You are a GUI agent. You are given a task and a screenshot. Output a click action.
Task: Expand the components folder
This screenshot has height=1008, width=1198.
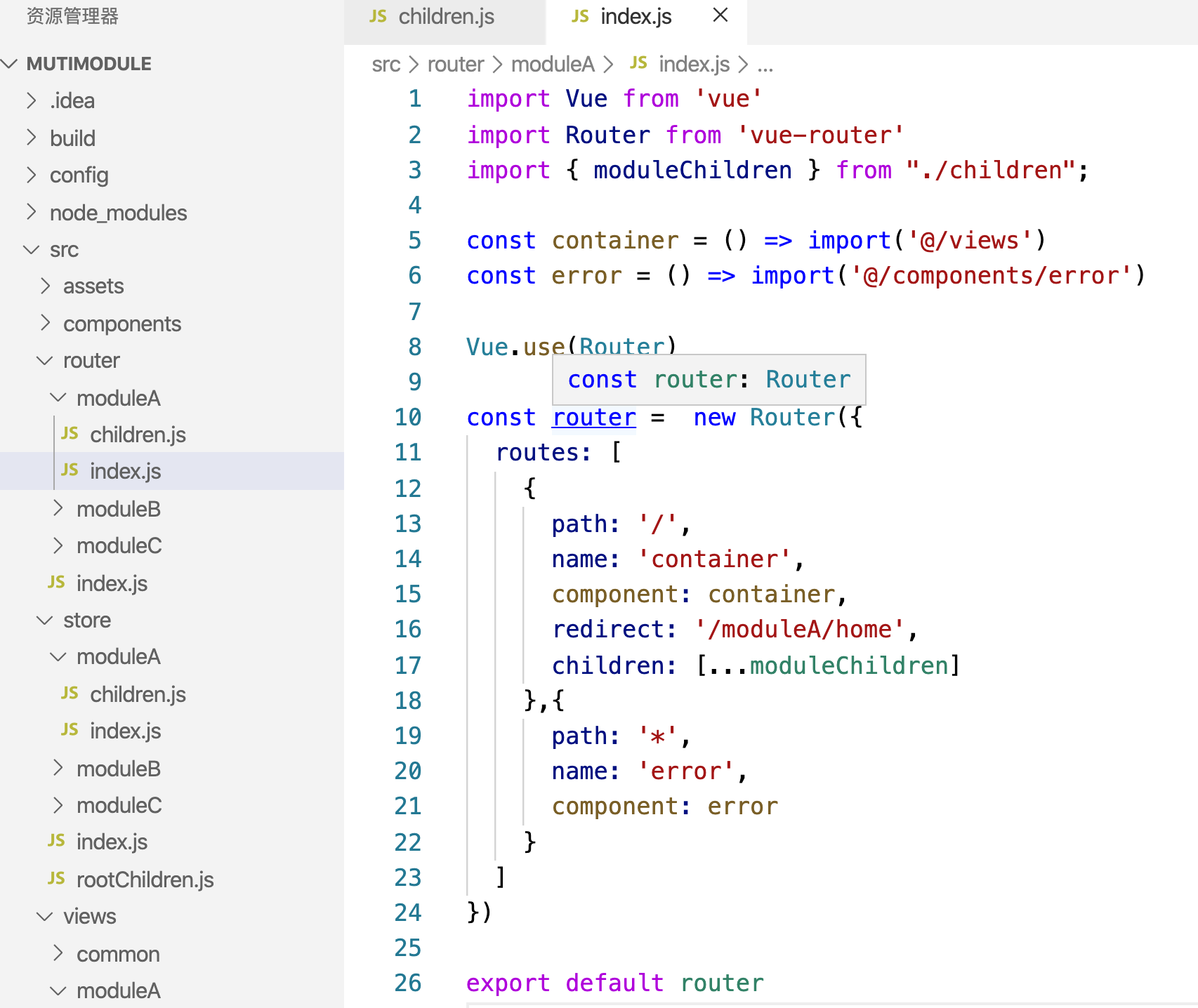pyautogui.click(x=45, y=323)
